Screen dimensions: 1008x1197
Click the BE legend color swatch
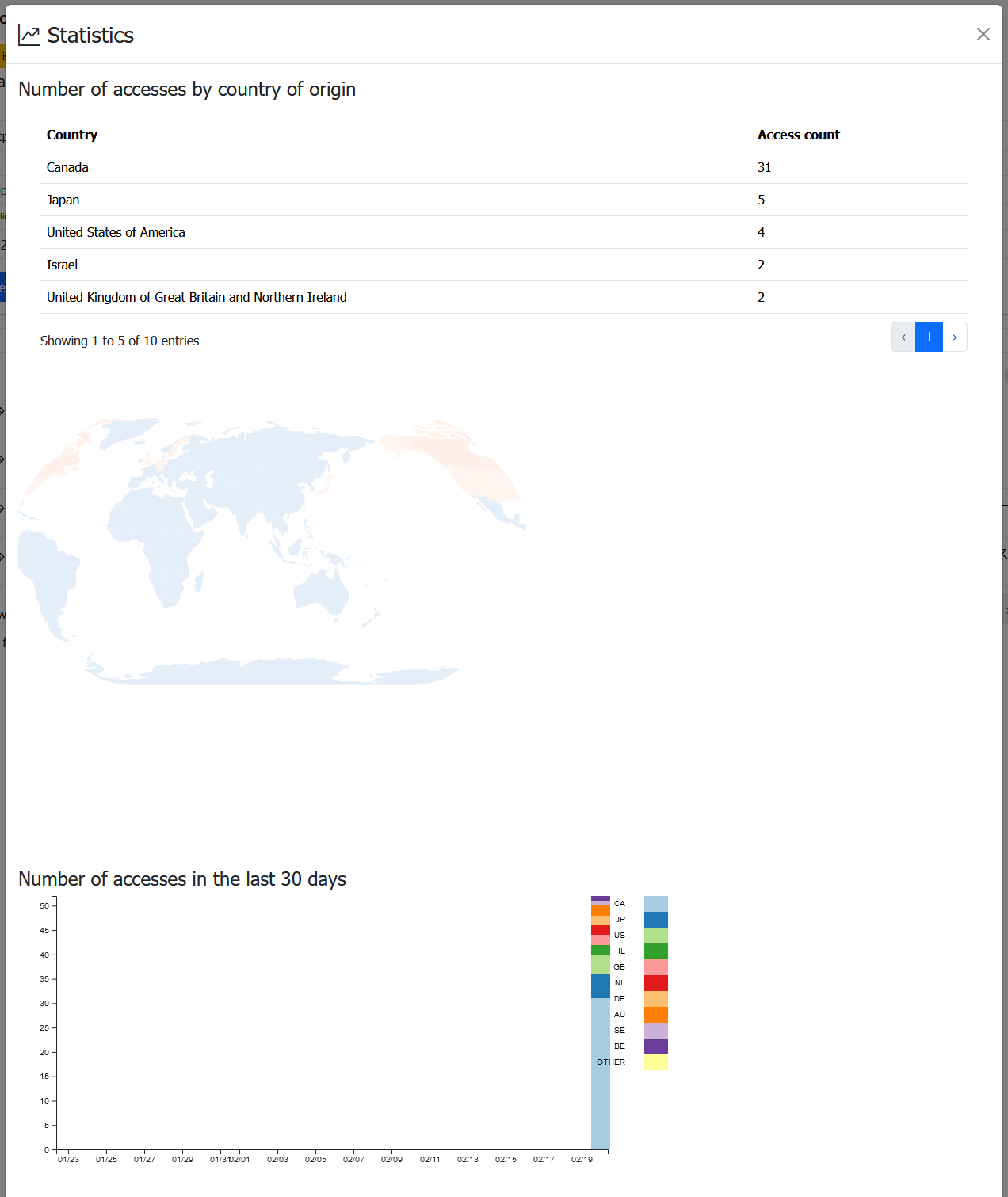(x=656, y=1046)
